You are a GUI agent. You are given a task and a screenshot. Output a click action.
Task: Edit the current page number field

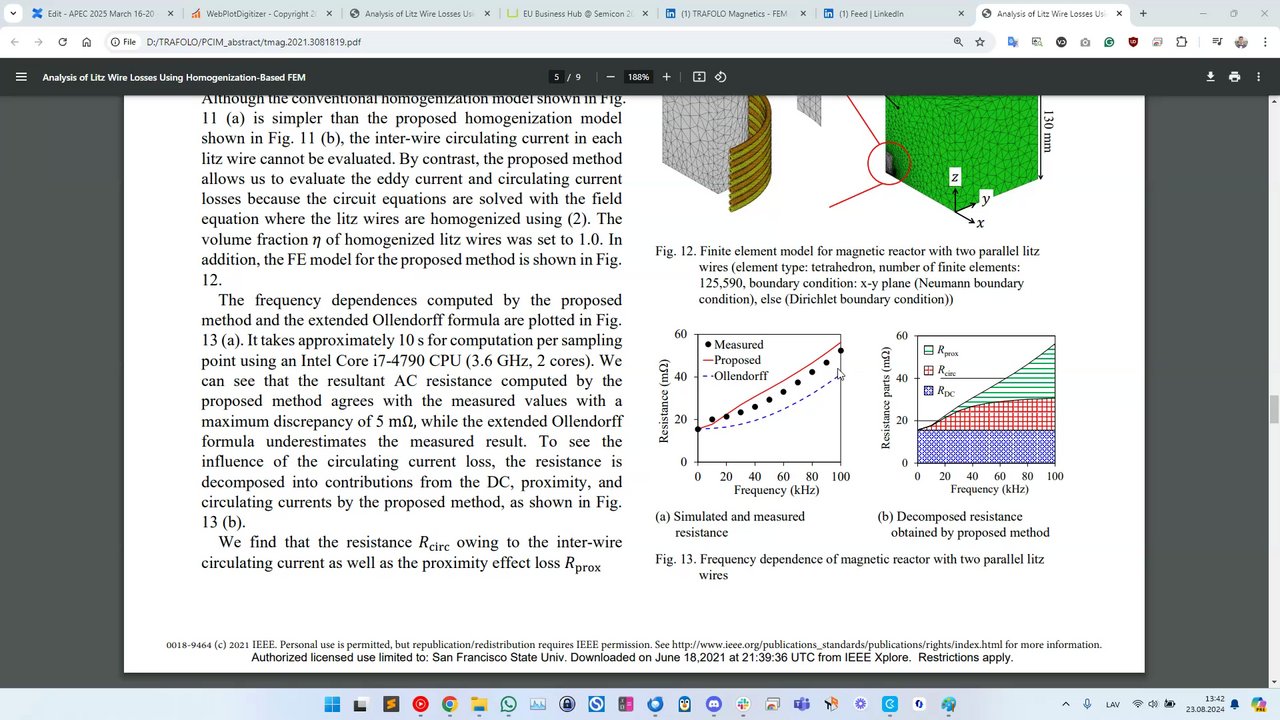click(557, 77)
